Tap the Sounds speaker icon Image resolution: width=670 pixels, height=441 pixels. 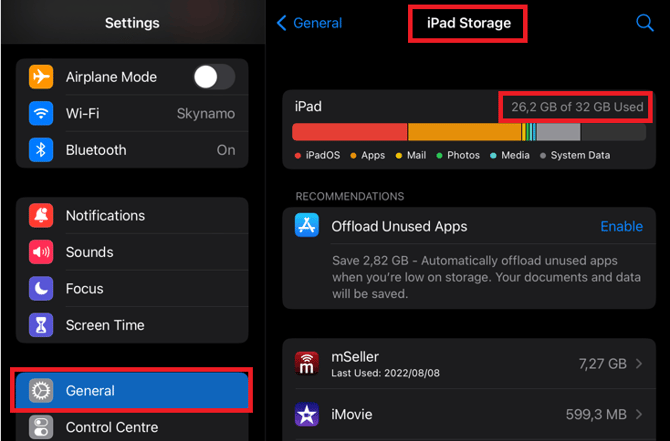41,252
